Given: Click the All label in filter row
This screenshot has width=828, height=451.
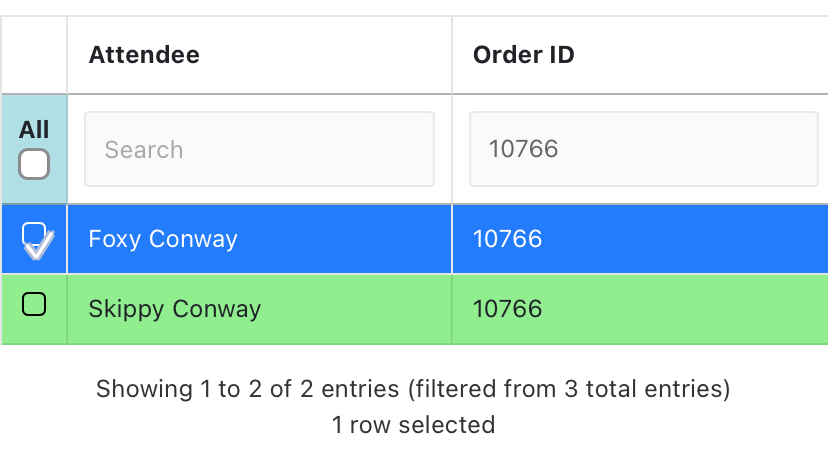Looking at the screenshot, I should [x=34, y=130].
